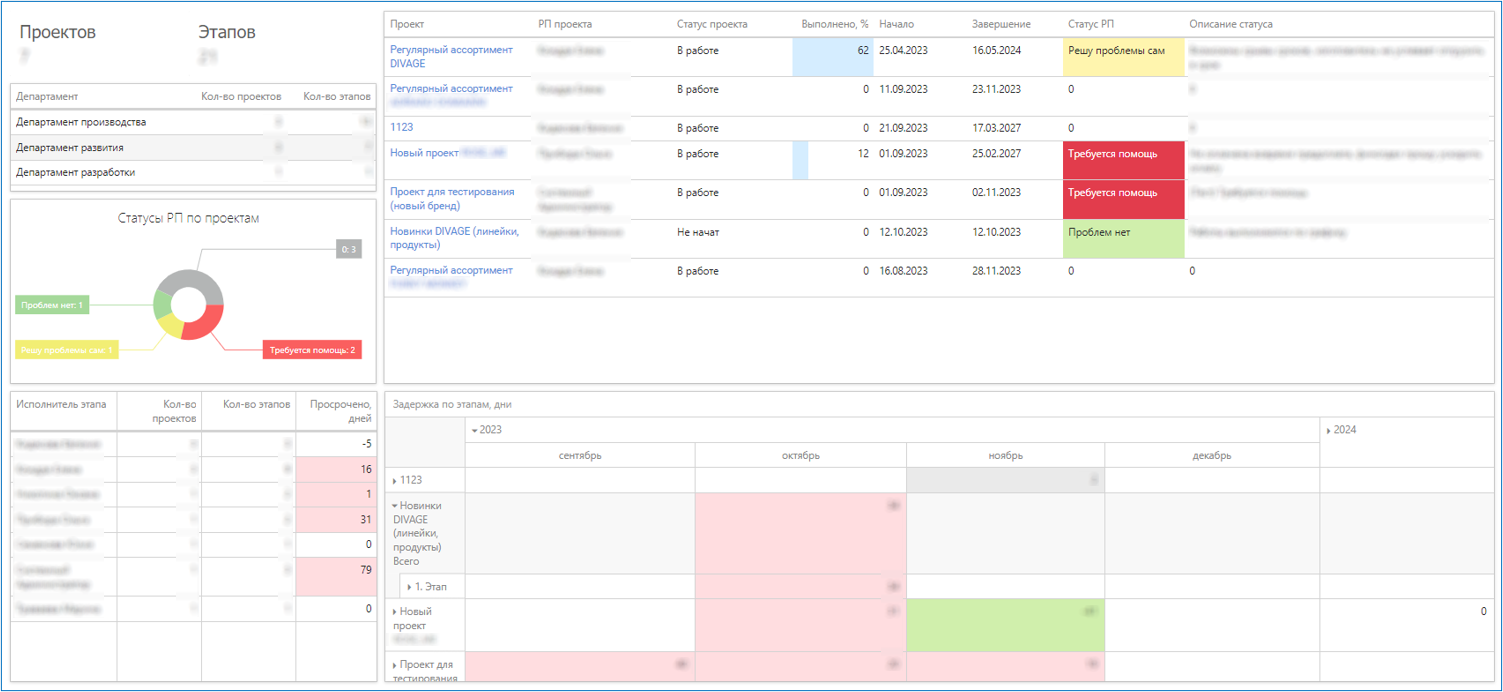Click the ноябрь month column header
Viewport: 1503px width, 692px height.
click(x=1005, y=456)
